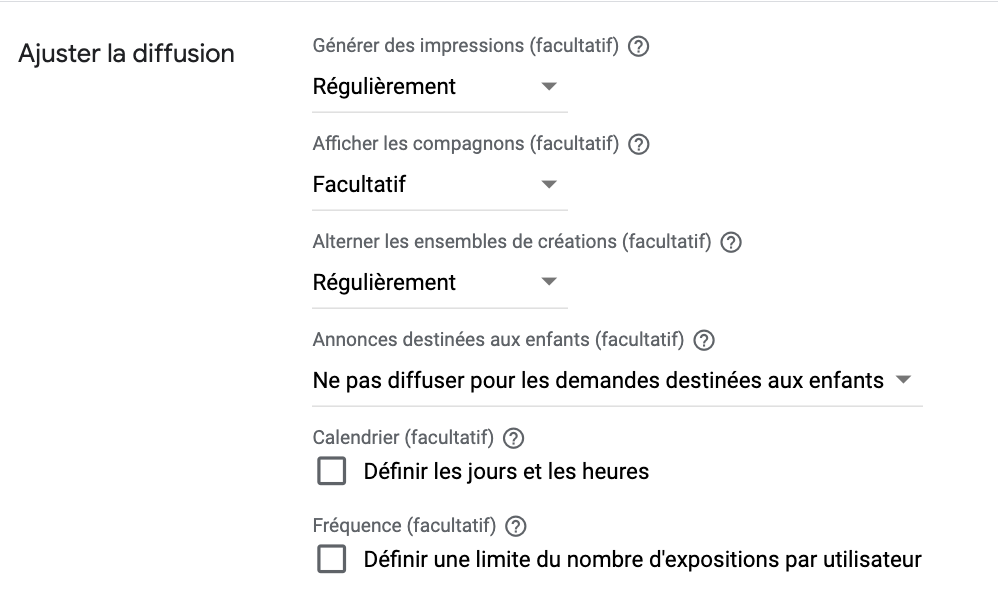Expand the Alterner les ensembles de créations arrow
The height and width of the screenshot is (608, 998).
coord(549,282)
